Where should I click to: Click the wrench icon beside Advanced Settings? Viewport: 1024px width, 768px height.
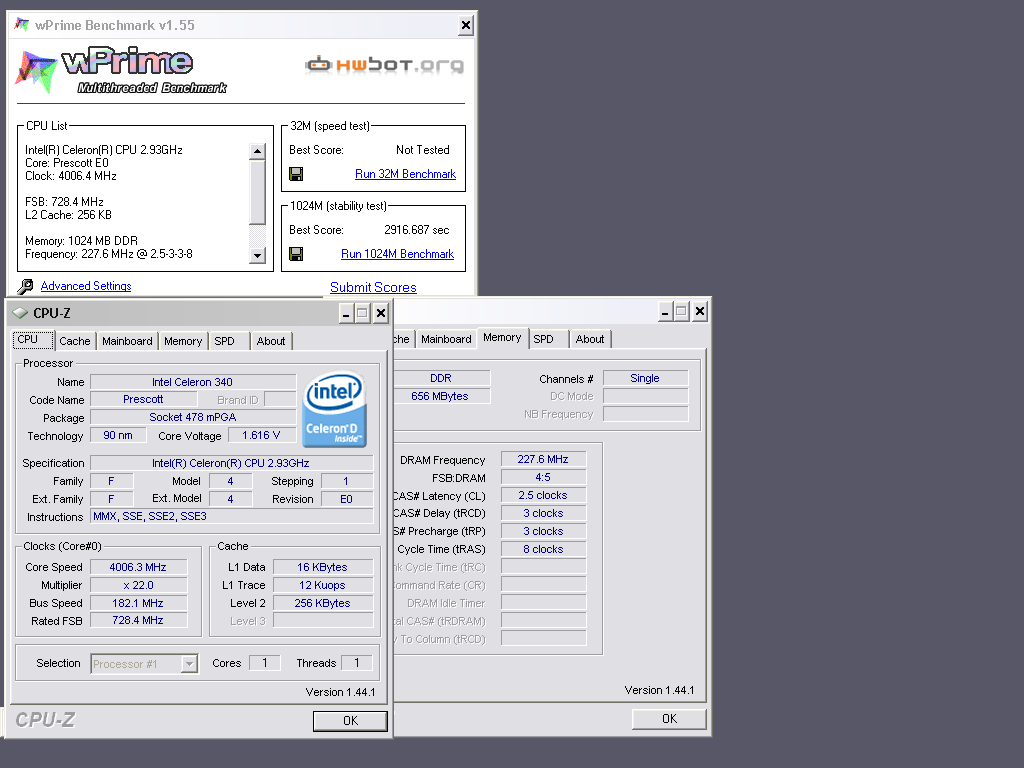[x=25, y=286]
